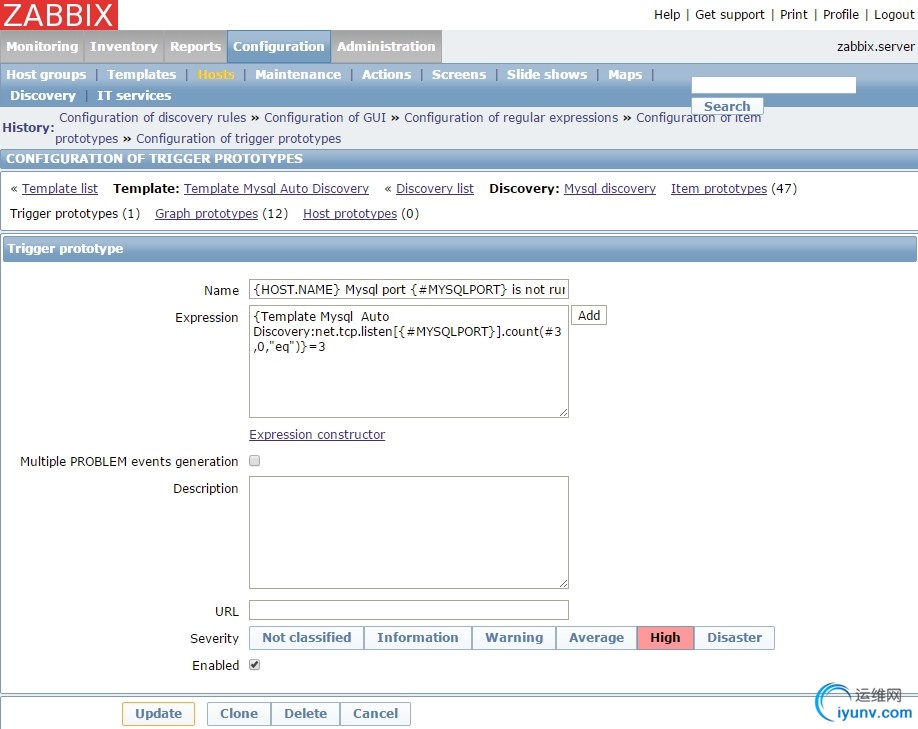Viewport: 918px width, 729px height.
Task: Set severity to Average
Action: 597,638
